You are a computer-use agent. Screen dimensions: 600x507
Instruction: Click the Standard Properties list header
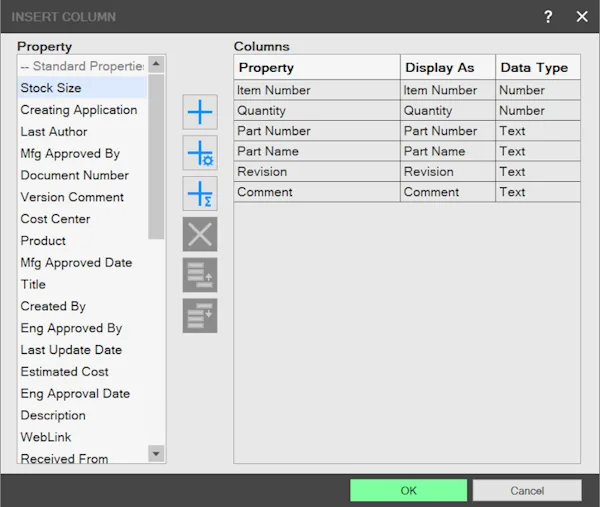82,66
